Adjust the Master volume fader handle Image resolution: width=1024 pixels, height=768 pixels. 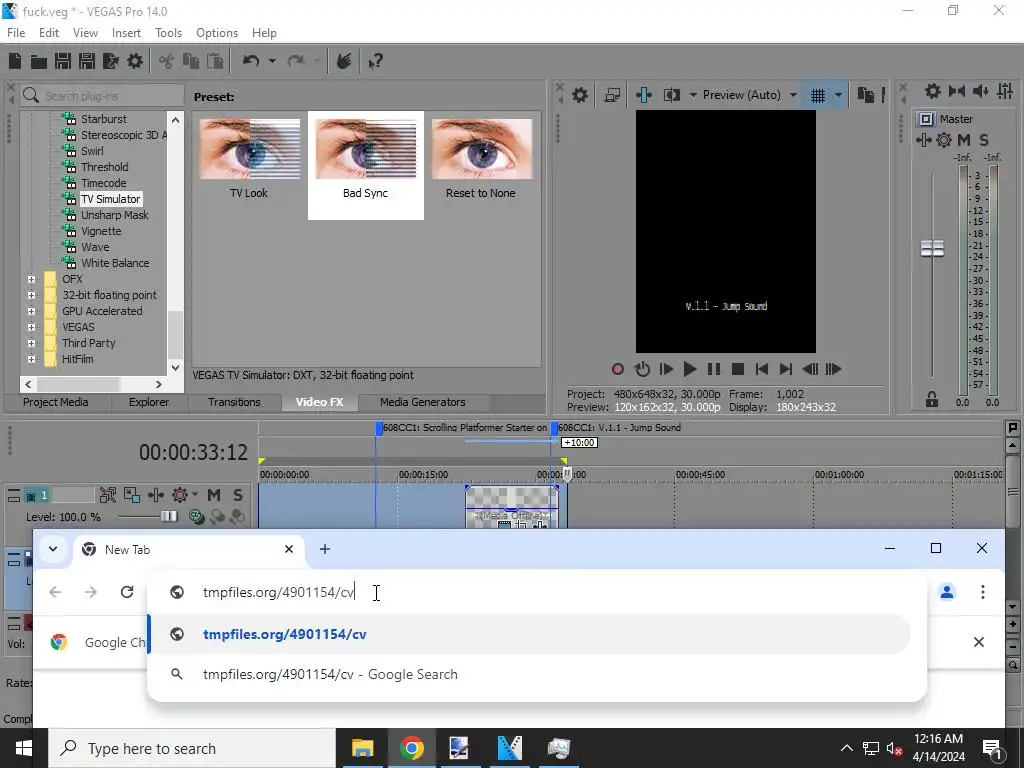coord(932,248)
